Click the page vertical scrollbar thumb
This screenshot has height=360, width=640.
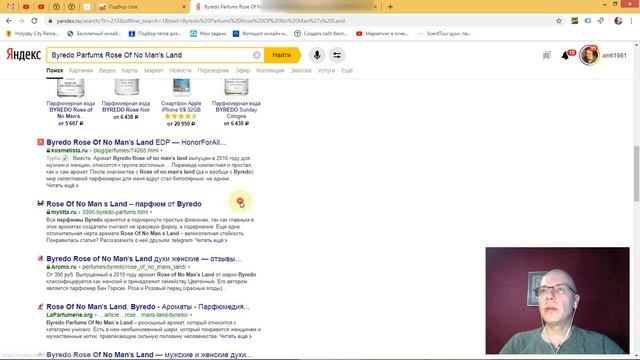(x=636, y=173)
